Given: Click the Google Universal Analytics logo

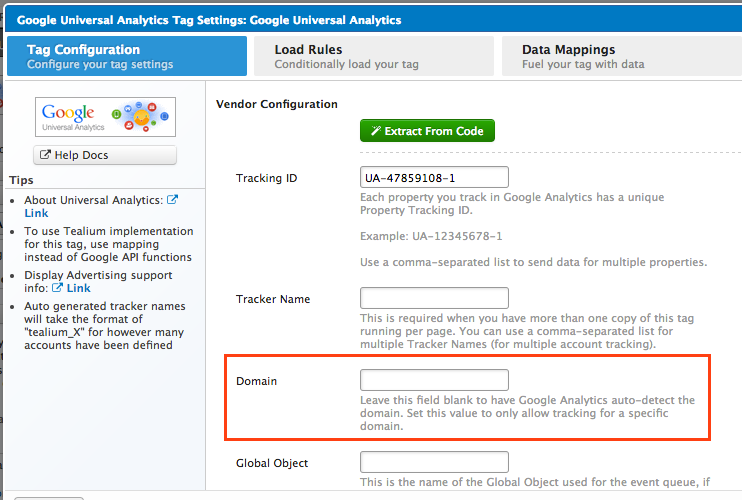Looking at the screenshot, I should [x=105, y=117].
